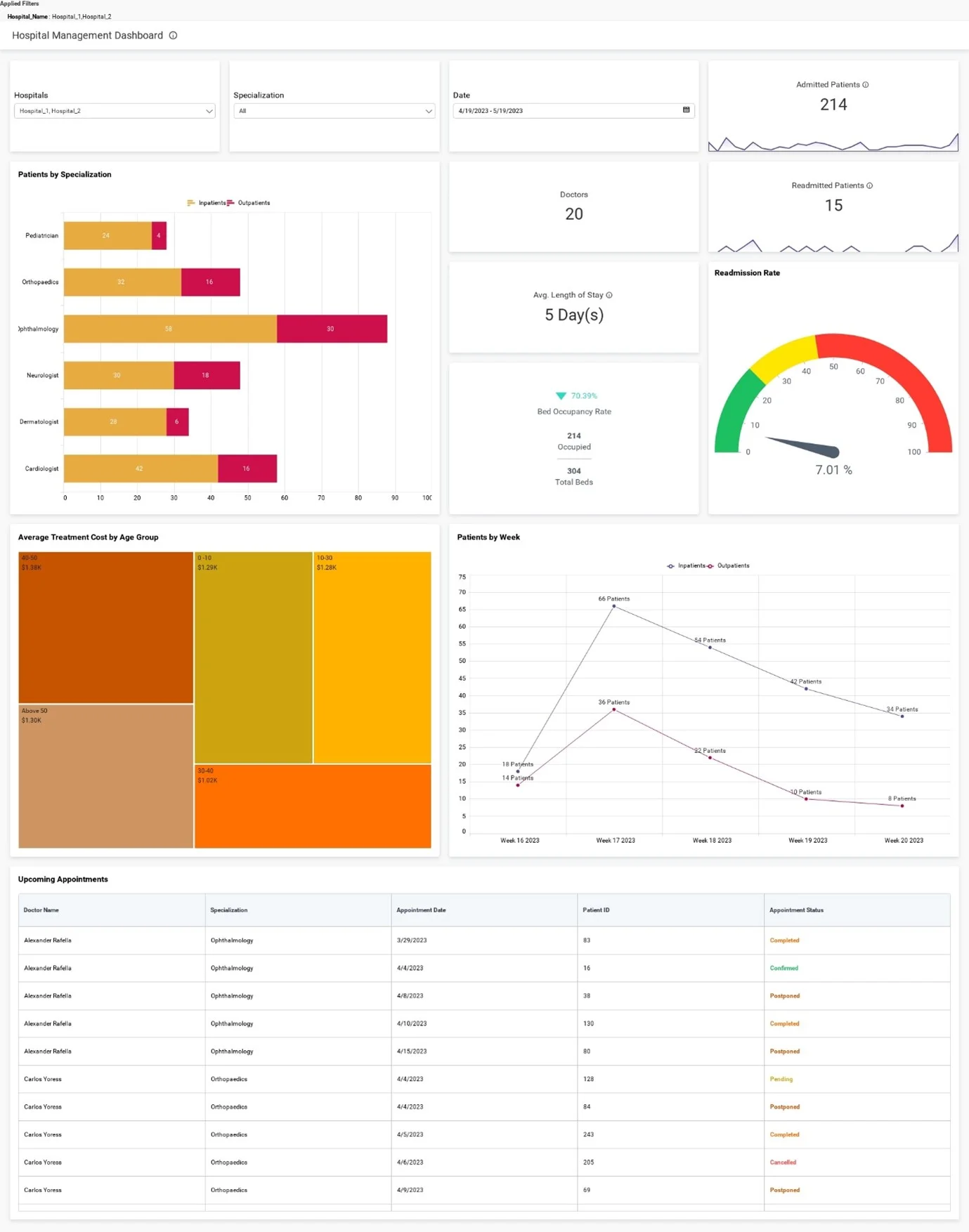Click the Week 18 2023 axis label
This screenshot has height=1232, width=969.
pos(712,841)
